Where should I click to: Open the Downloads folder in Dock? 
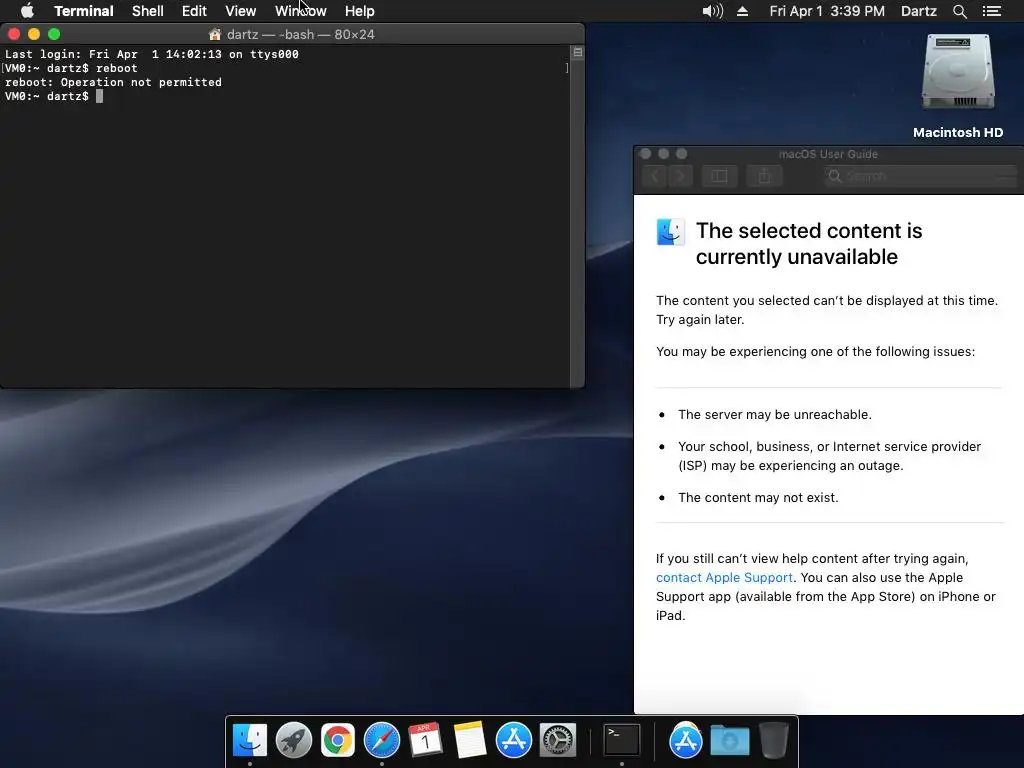tap(729, 741)
